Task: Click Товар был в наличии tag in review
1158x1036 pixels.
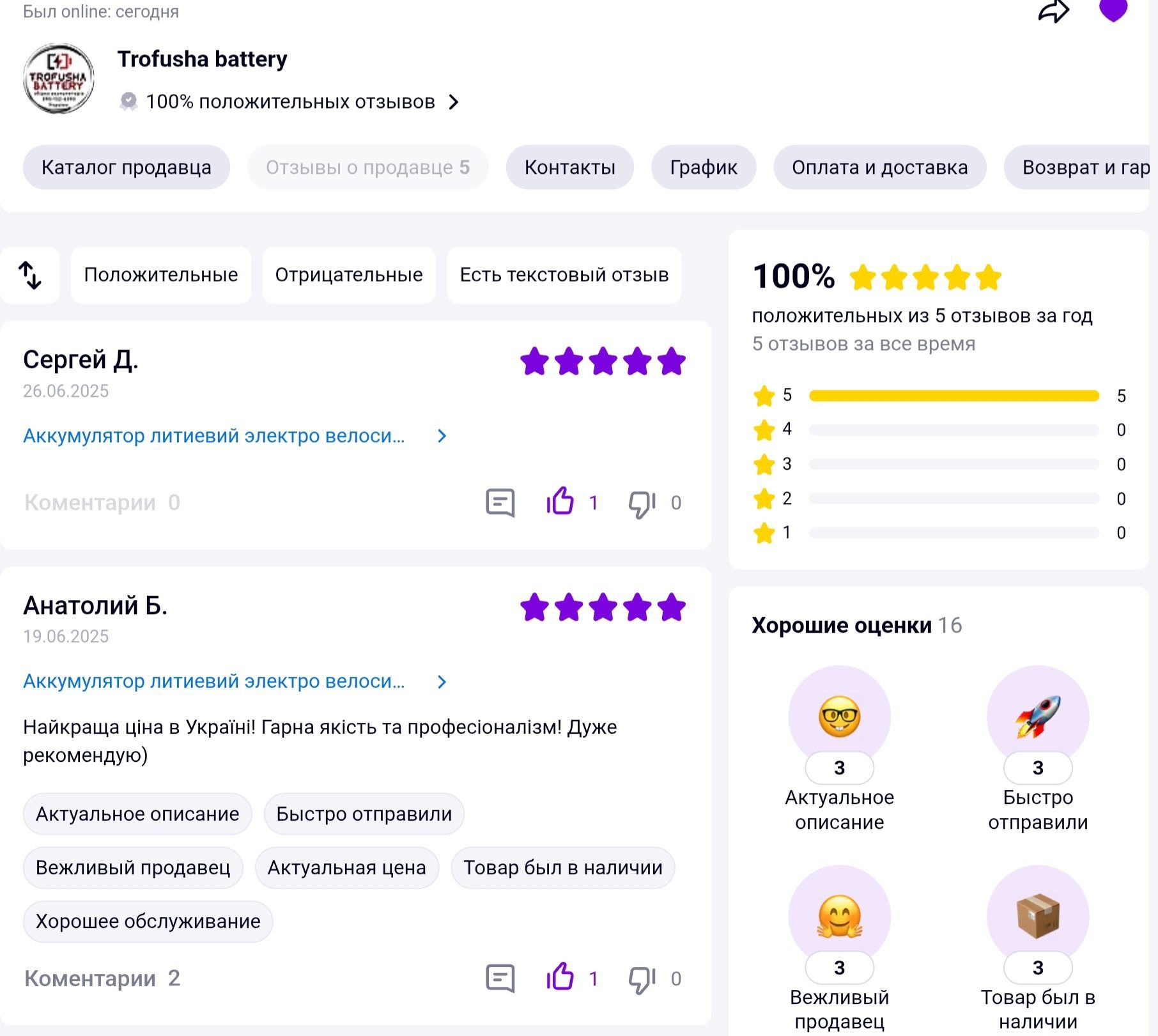Action: 563,868
